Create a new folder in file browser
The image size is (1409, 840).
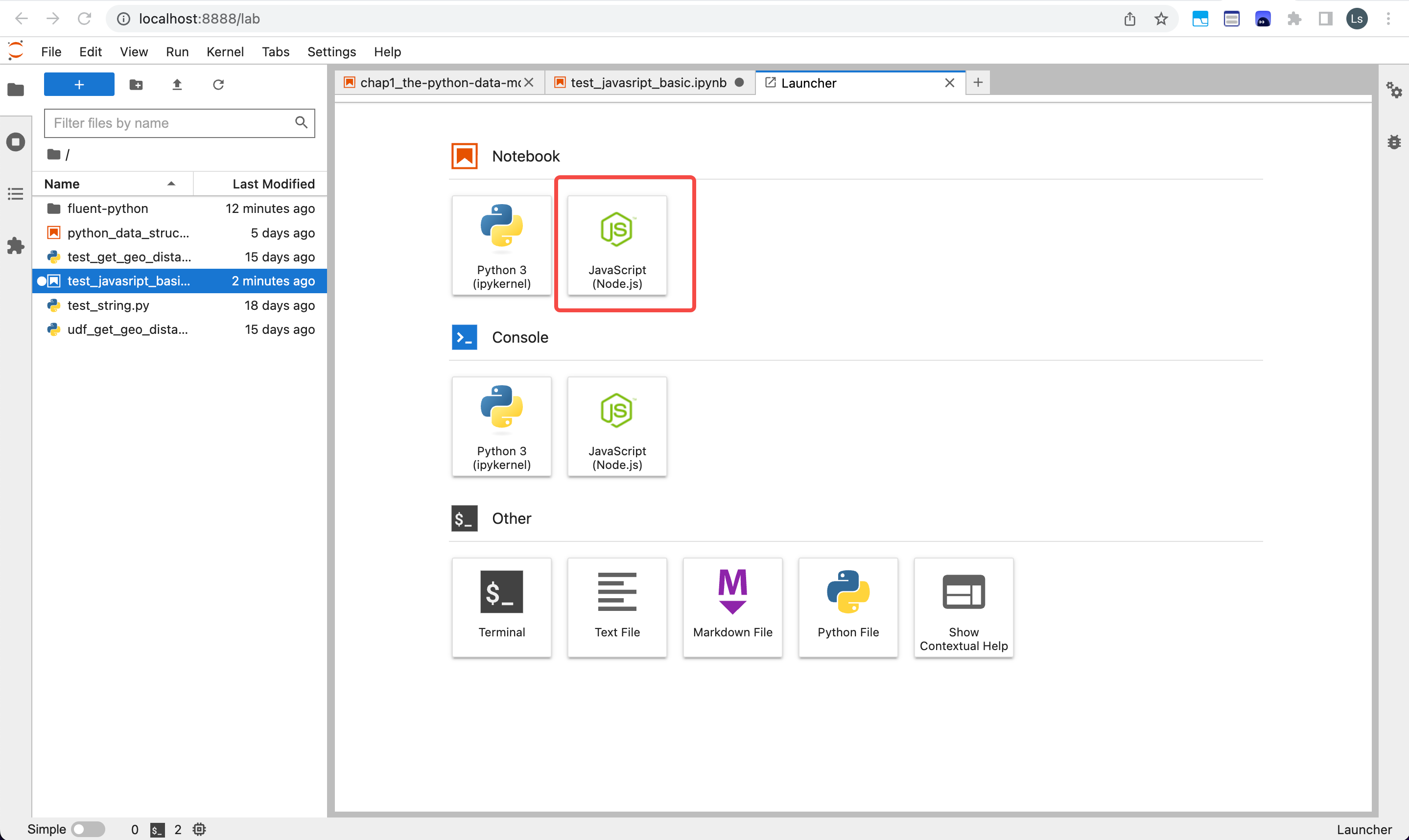[136, 84]
